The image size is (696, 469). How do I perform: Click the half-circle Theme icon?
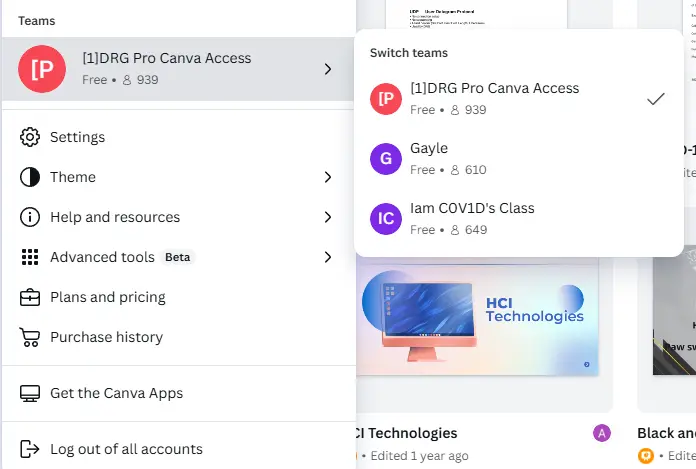pos(30,177)
